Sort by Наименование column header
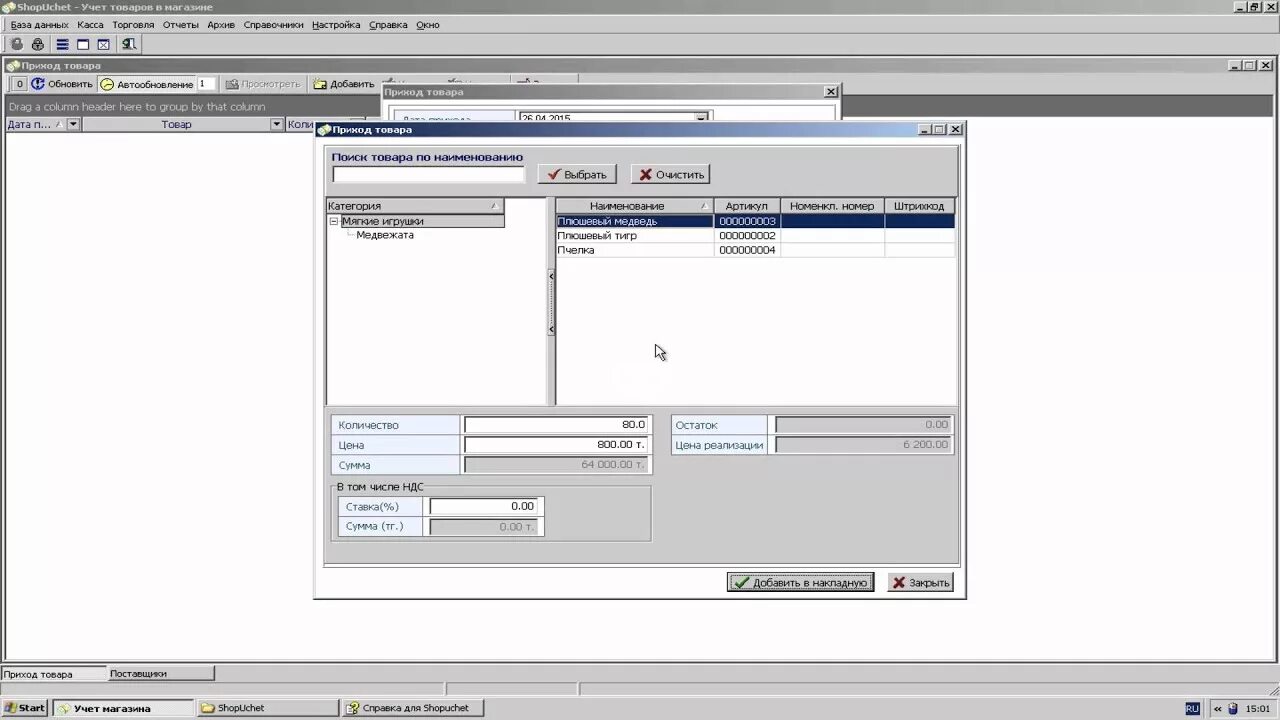 click(x=635, y=206)
